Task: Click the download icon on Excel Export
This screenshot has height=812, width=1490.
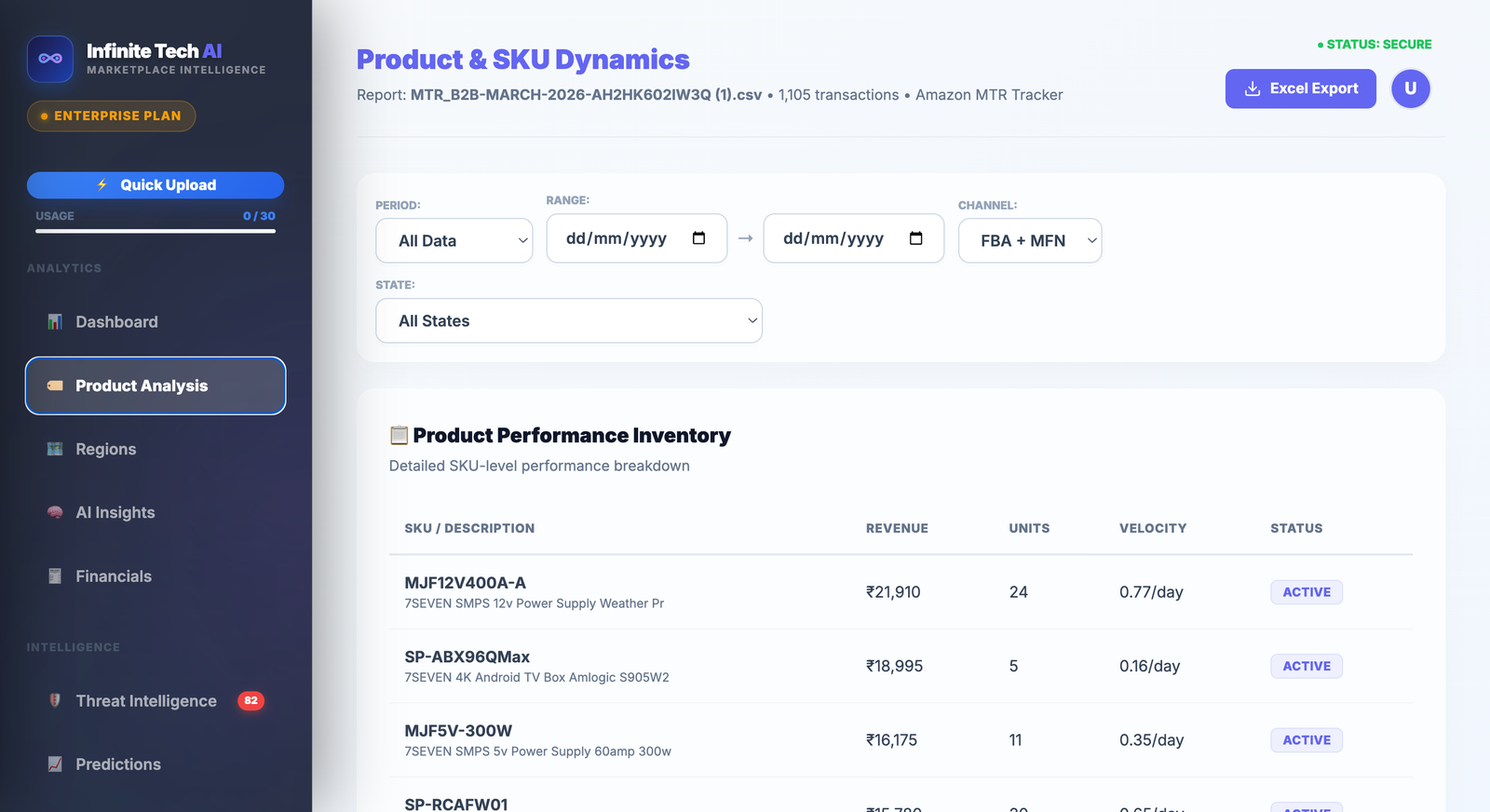Action: click(x=1253, y=88)
